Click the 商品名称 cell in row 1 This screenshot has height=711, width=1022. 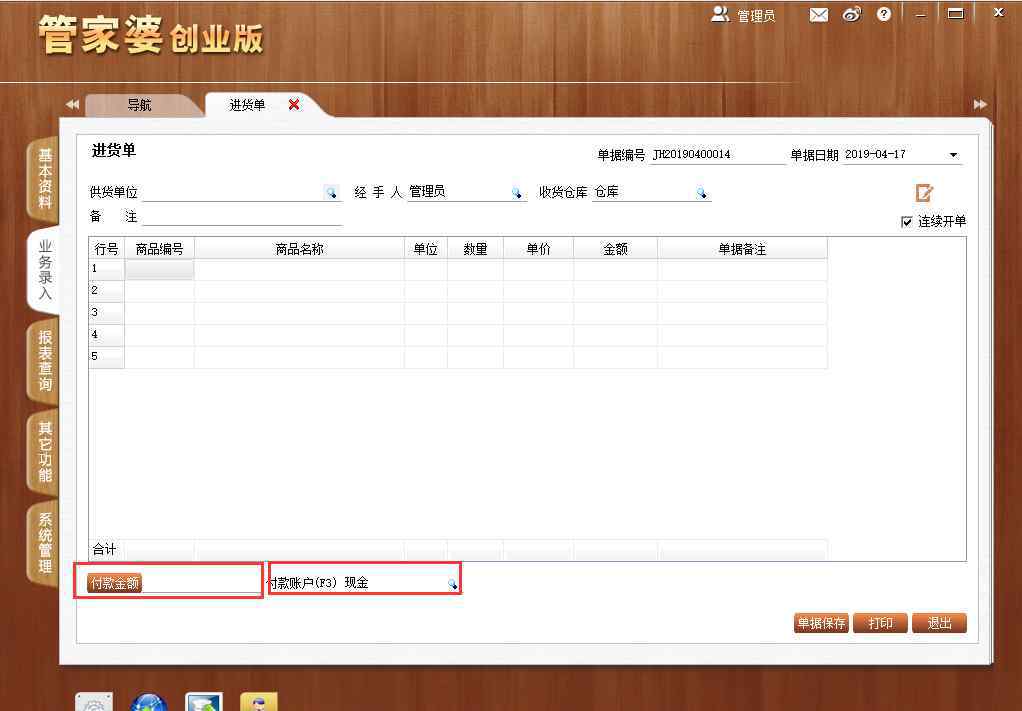(299, 270)
